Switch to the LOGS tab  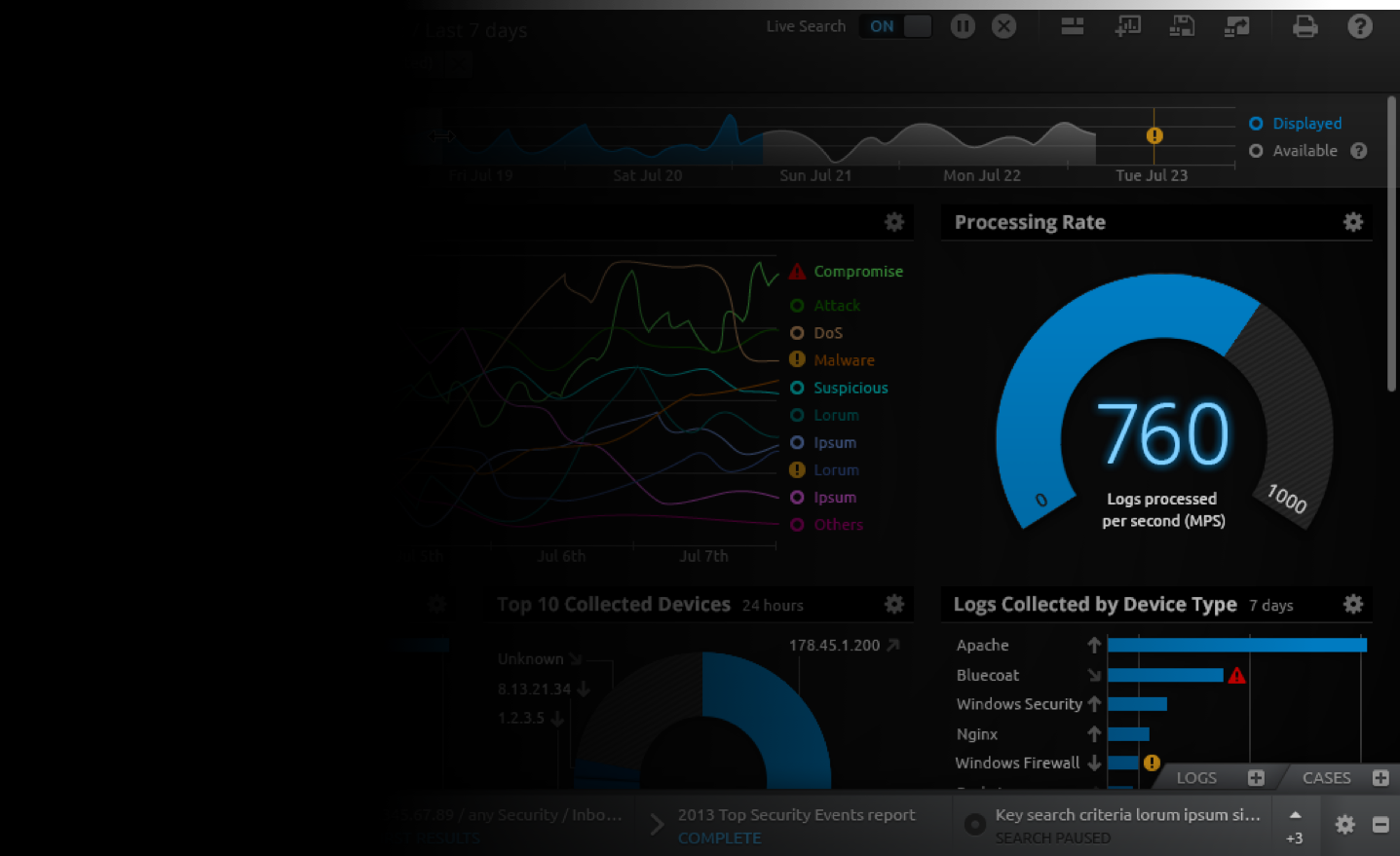(x=1196, y=778)
